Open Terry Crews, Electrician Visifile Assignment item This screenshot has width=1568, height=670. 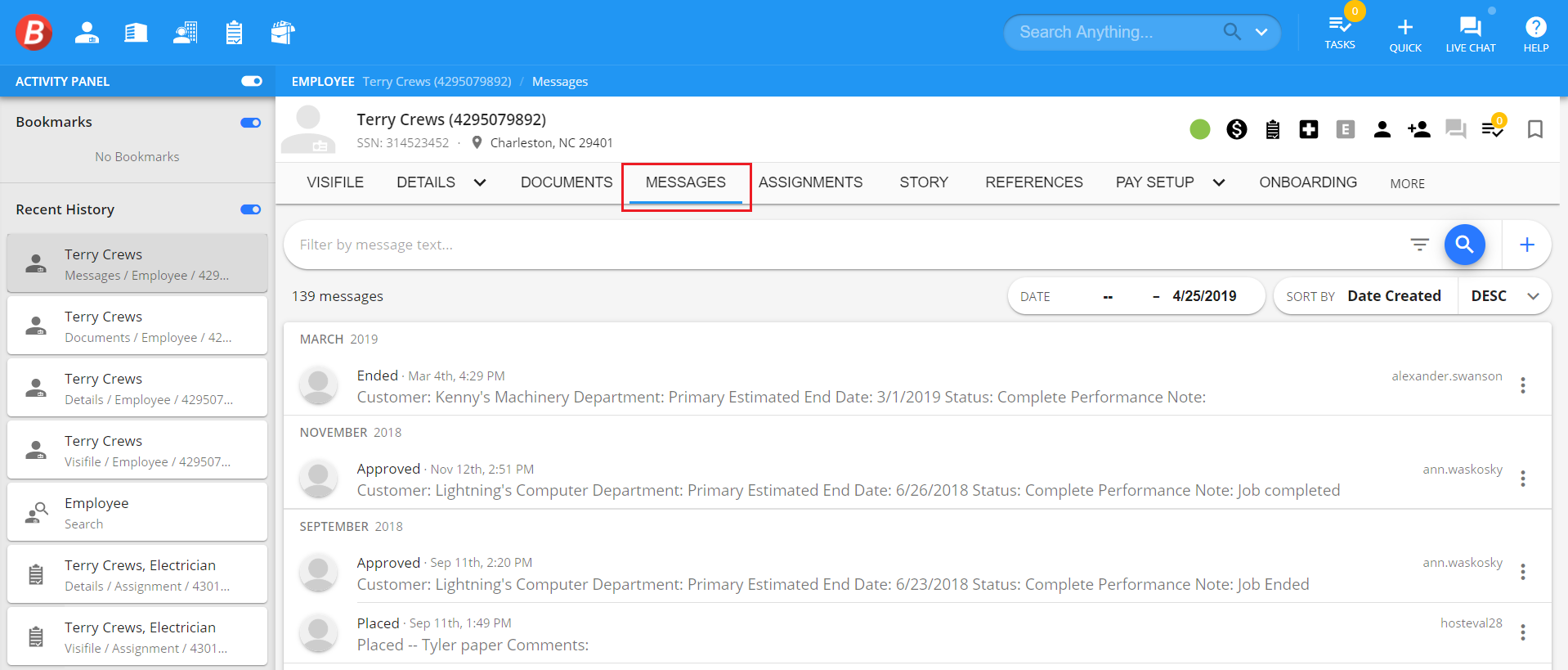(137, 636)
